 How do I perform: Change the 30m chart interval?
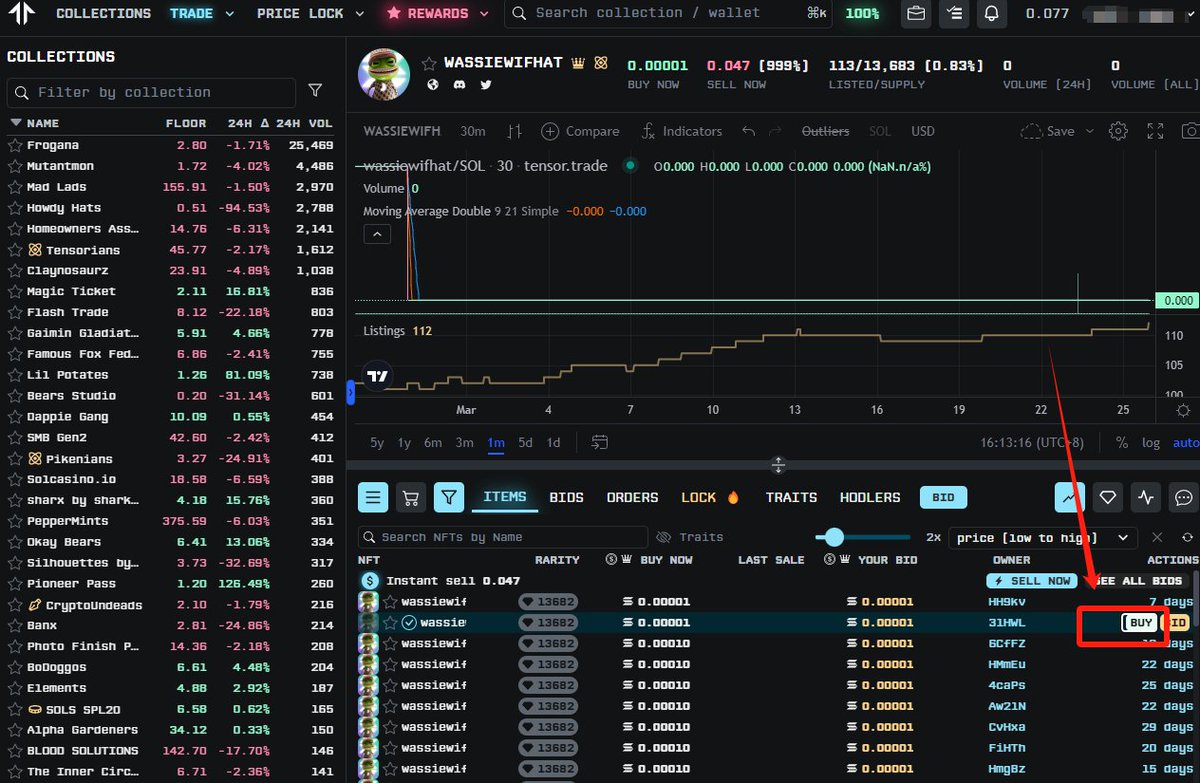click(473, 131)
